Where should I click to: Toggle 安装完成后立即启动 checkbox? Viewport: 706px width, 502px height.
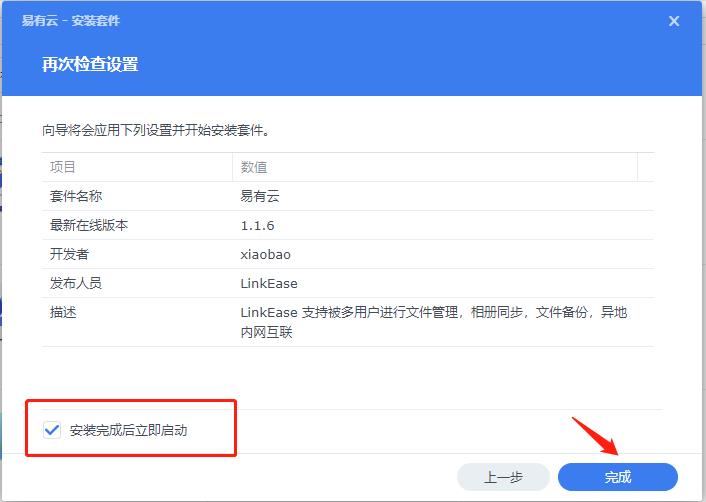(x=52, y=430)
